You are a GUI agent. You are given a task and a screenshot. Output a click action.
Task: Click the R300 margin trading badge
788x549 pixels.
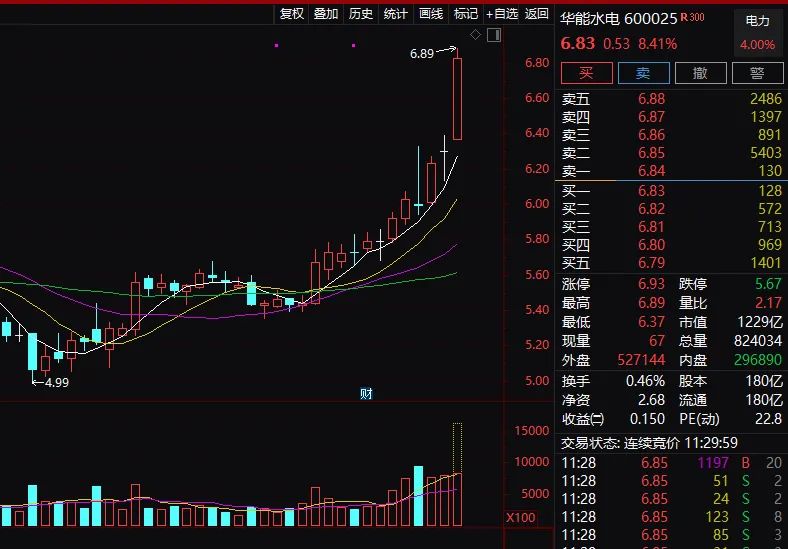[692, 18]
